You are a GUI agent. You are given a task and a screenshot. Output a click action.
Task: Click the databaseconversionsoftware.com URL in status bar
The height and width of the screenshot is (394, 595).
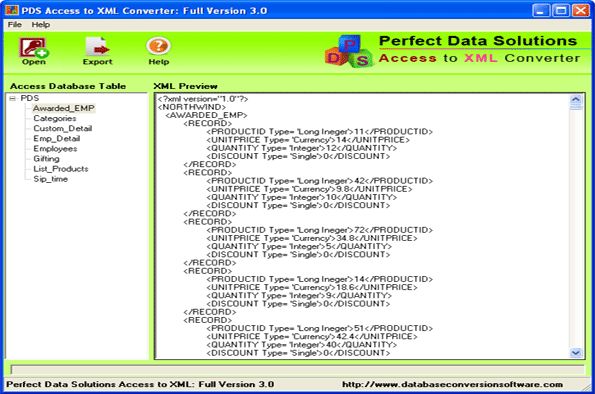tap(452, 384)
